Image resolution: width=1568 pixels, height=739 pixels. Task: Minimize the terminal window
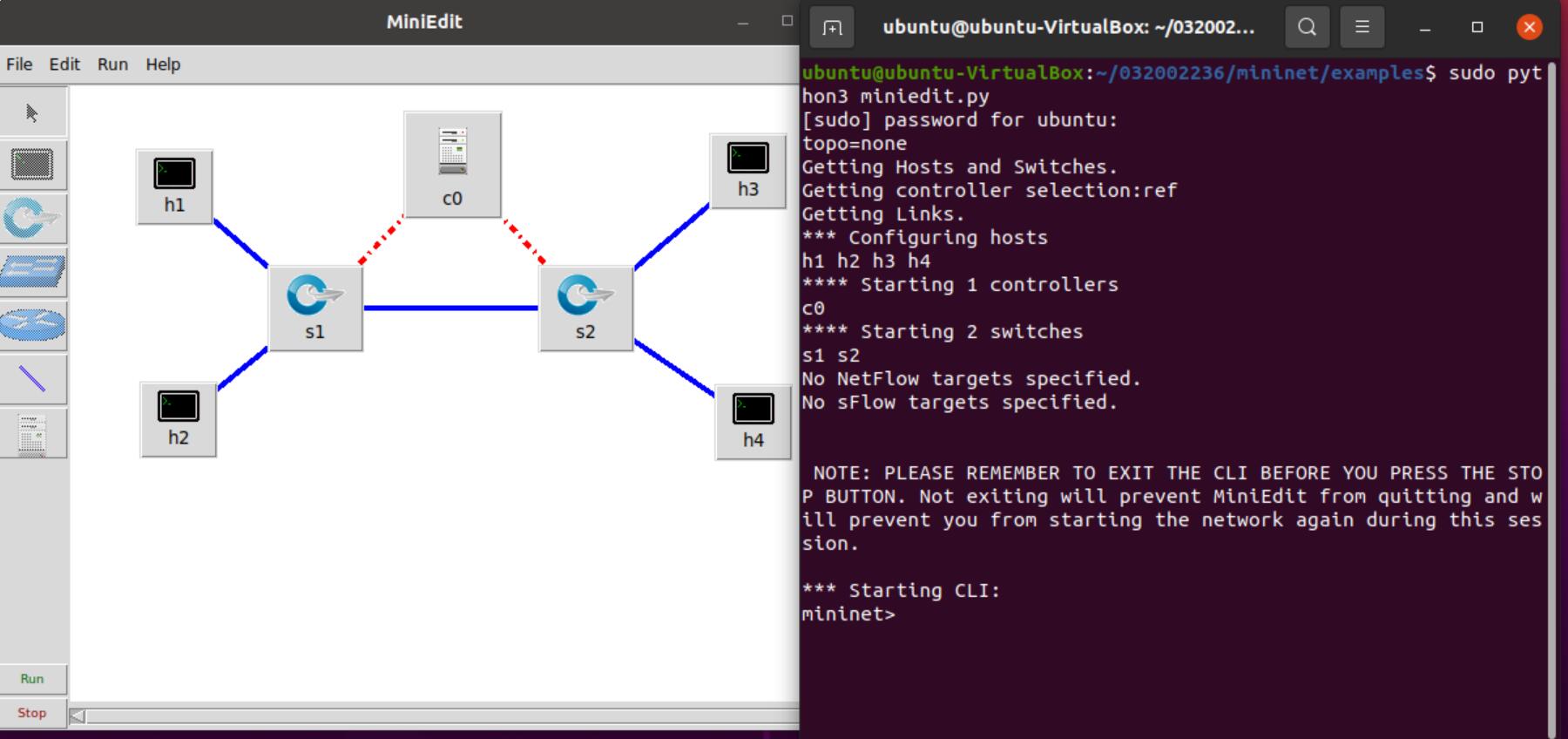click(x=1425, y=27)
